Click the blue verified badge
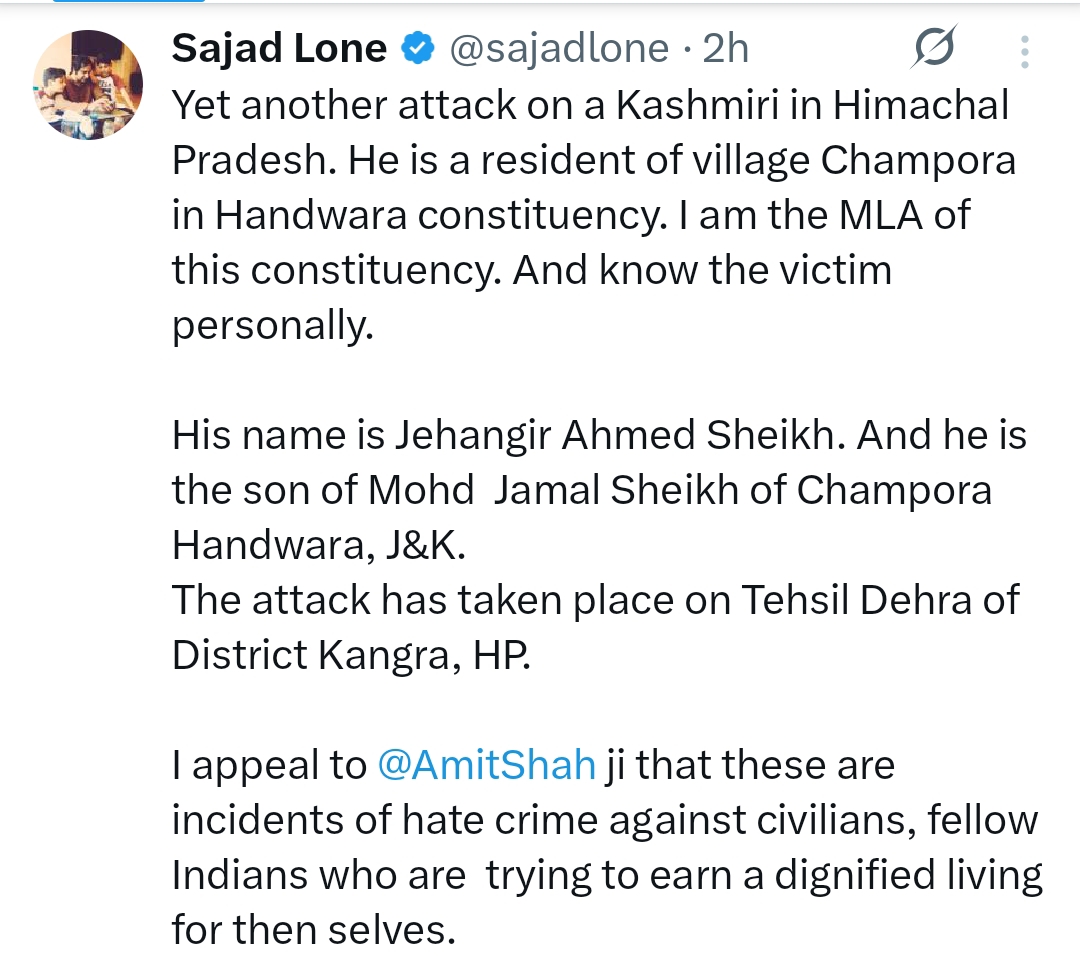Viewport: 1080px width, 960px height. coord(417,48)
